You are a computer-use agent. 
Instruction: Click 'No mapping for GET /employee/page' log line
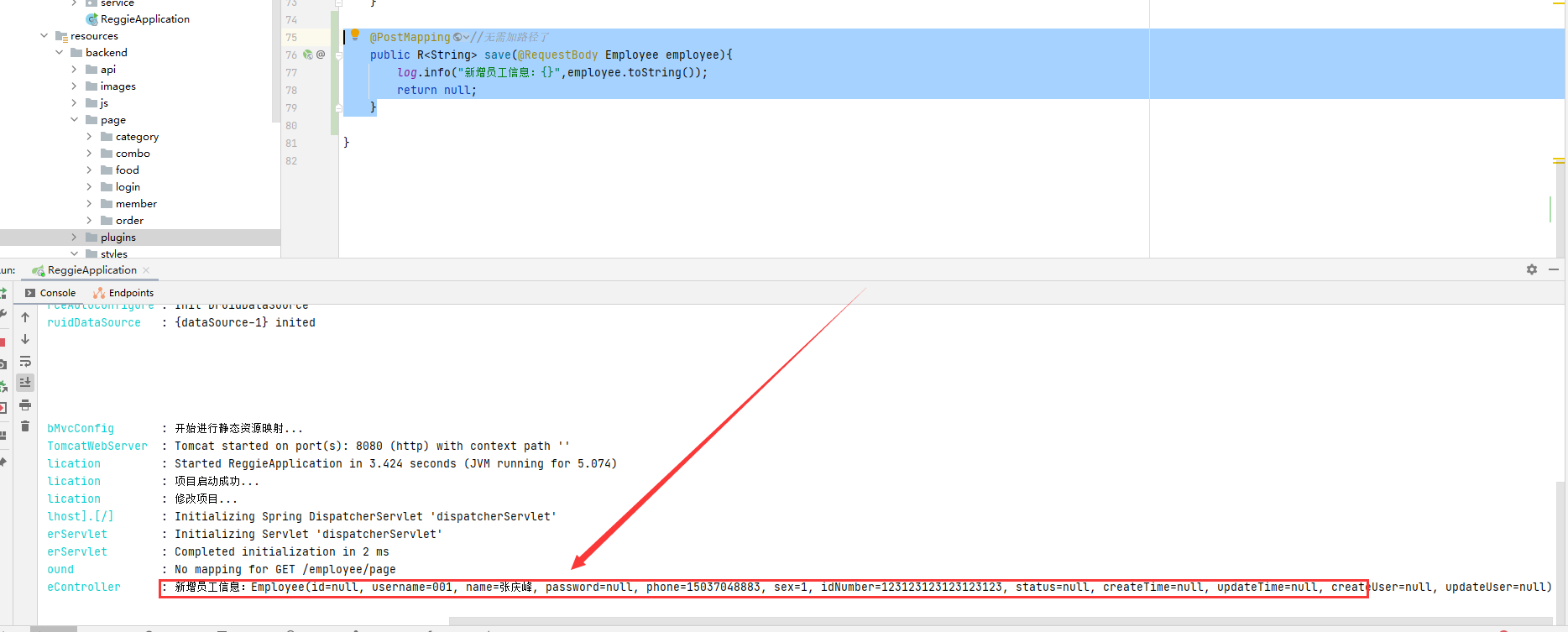tap(285, 569)
